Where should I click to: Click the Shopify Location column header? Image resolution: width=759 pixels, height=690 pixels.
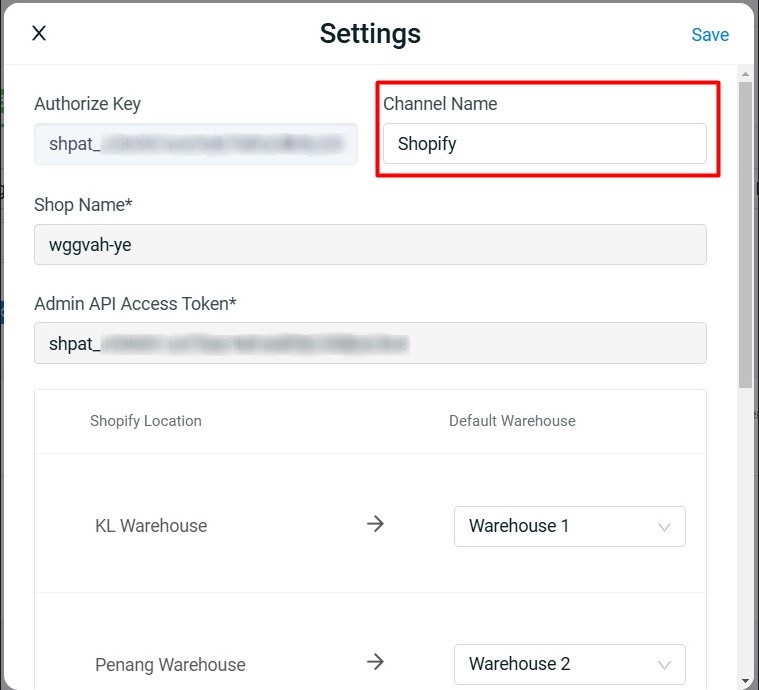click(x=146, y=421)
